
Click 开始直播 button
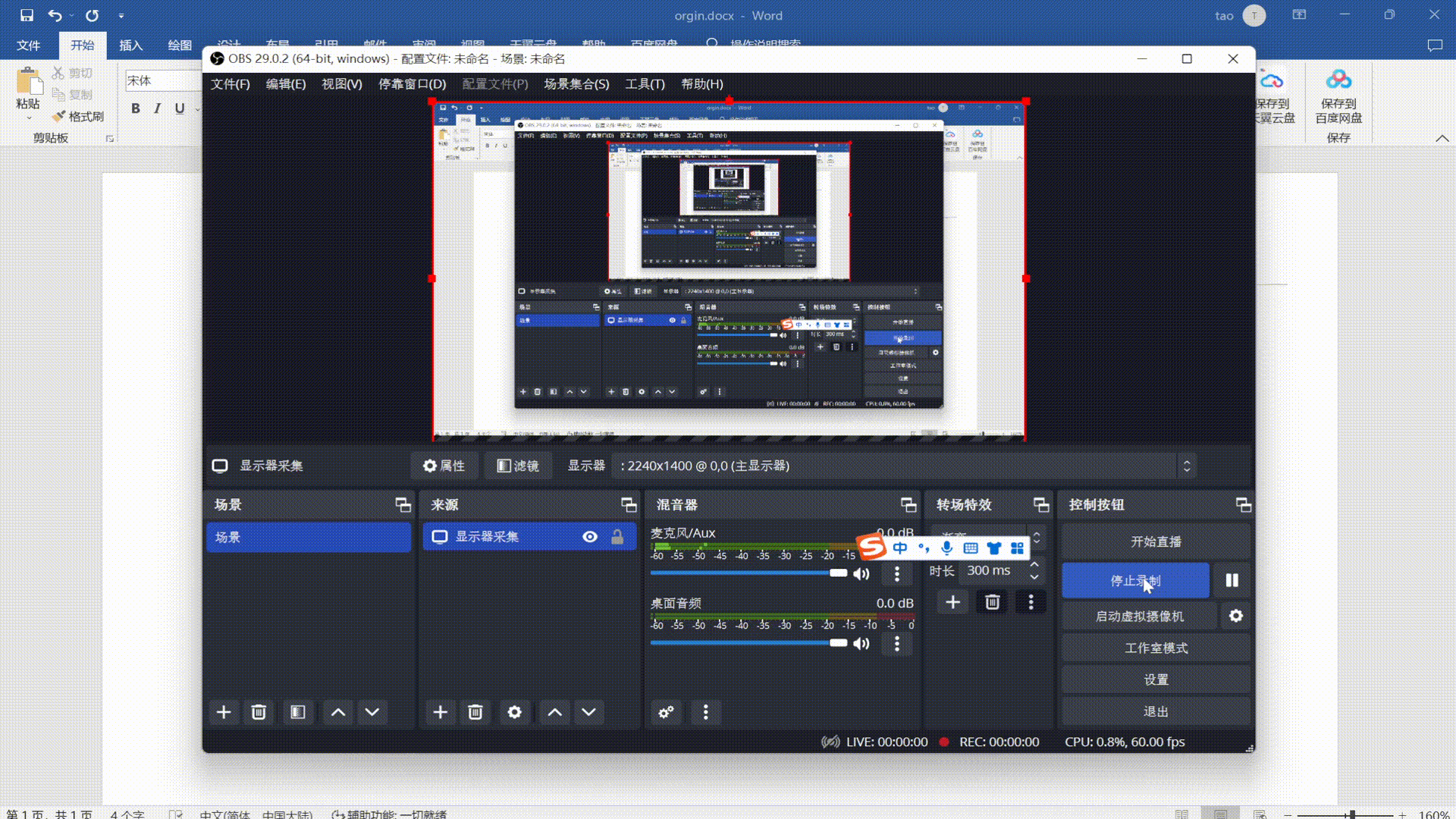click(1156, 541)
